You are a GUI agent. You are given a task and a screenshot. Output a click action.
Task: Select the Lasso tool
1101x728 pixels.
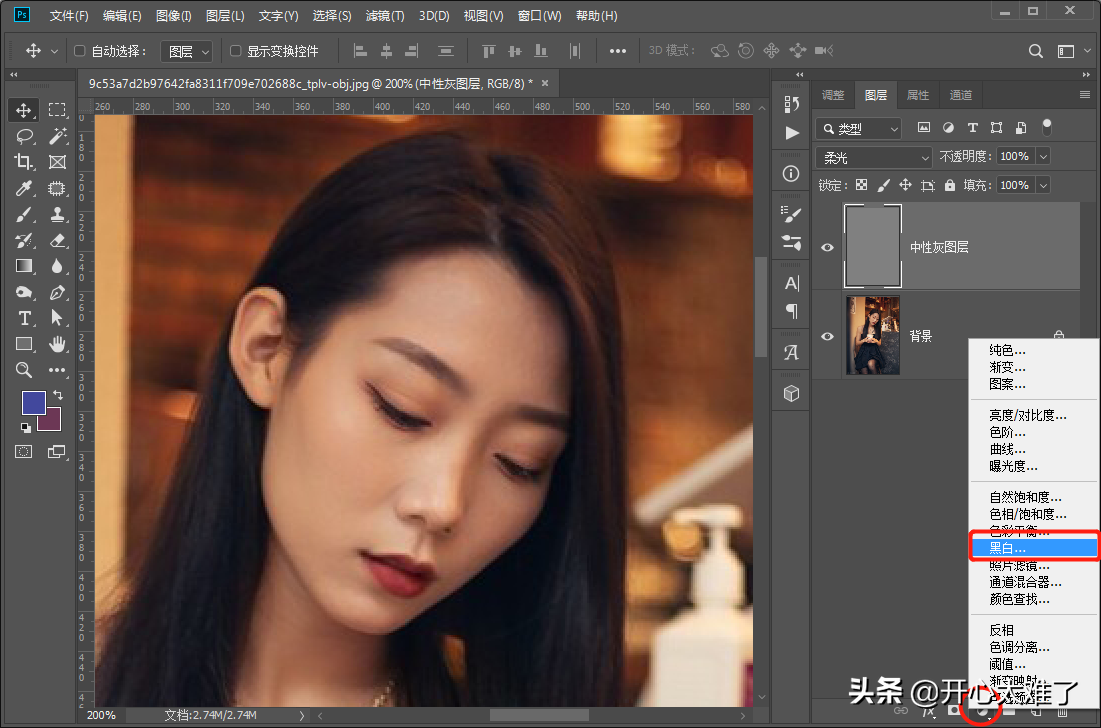[25, 135]
